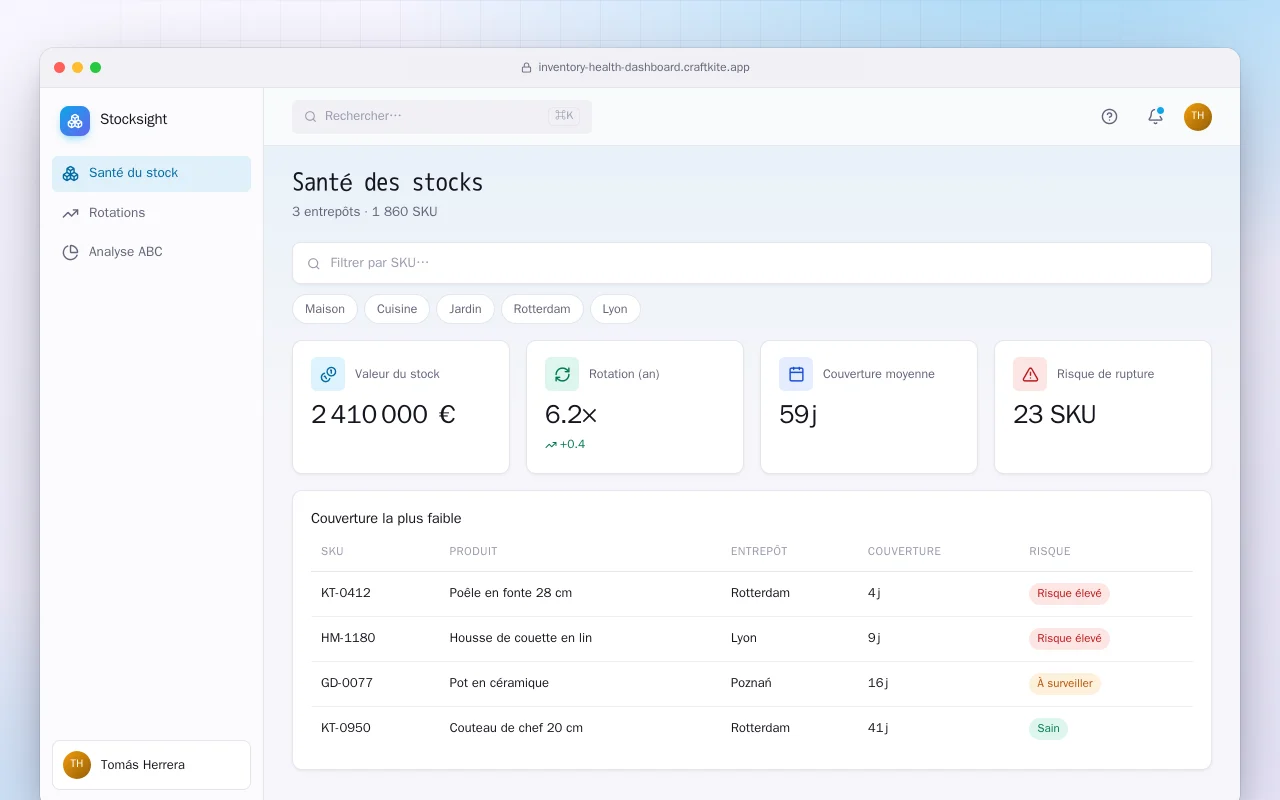Viewport: 1280px width, 800px height.
Task: Focus the Rechercher search box
Action: pos(442,116)
